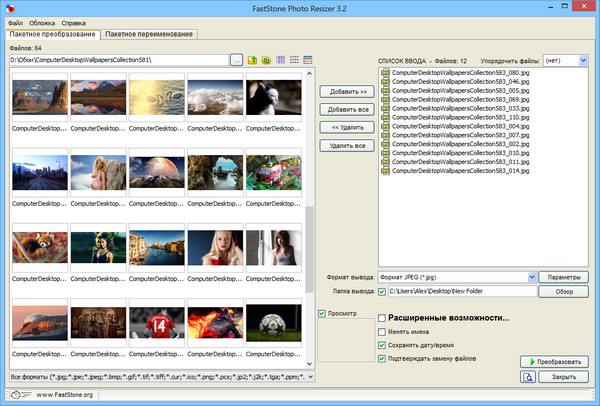The width and height of the screenshot is (600, 406).
Task: Go up one folder level icon
Action: [x=253, y=61]
